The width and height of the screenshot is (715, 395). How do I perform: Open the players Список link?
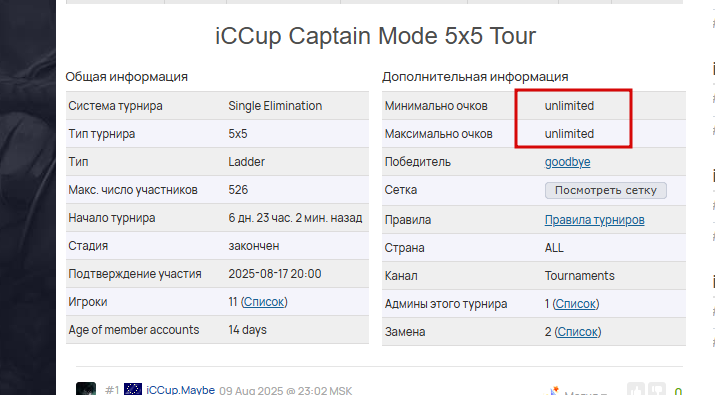[x=264, y=302]
